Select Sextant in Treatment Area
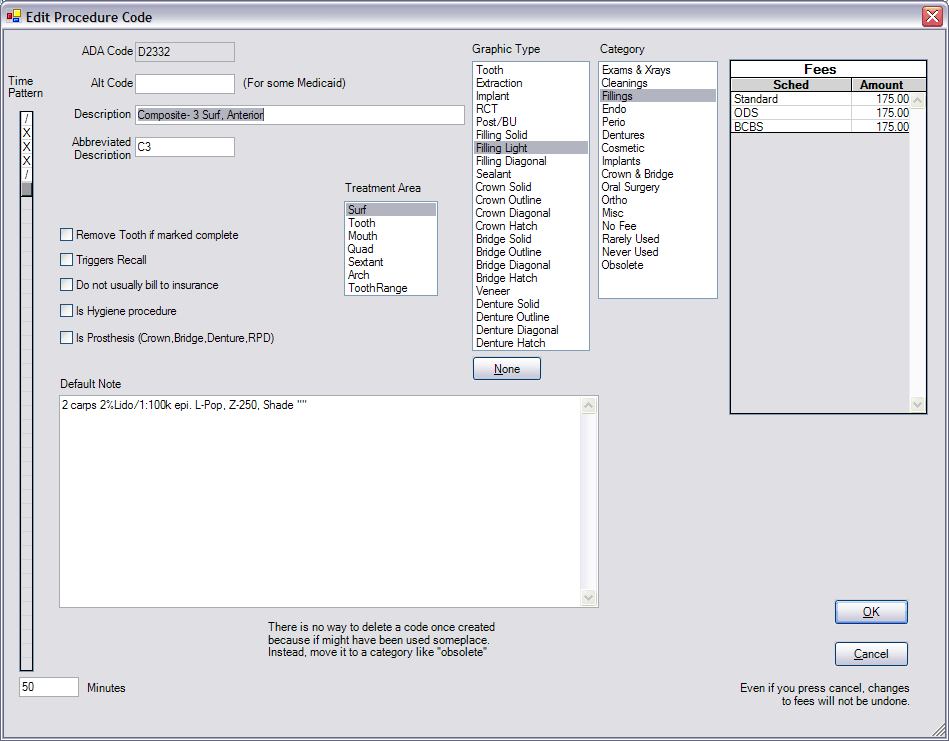 click(390, 262)
